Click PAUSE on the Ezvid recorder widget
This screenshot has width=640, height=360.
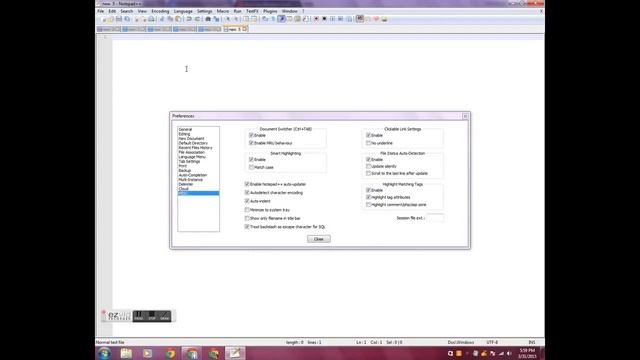(139, 316)
